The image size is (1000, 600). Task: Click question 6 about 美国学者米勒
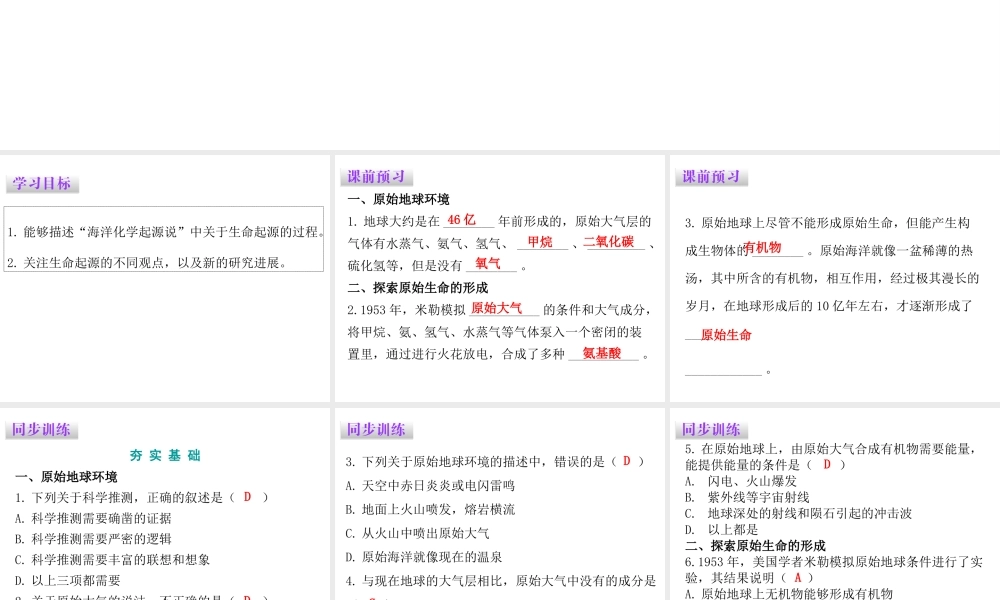[834, 570]
